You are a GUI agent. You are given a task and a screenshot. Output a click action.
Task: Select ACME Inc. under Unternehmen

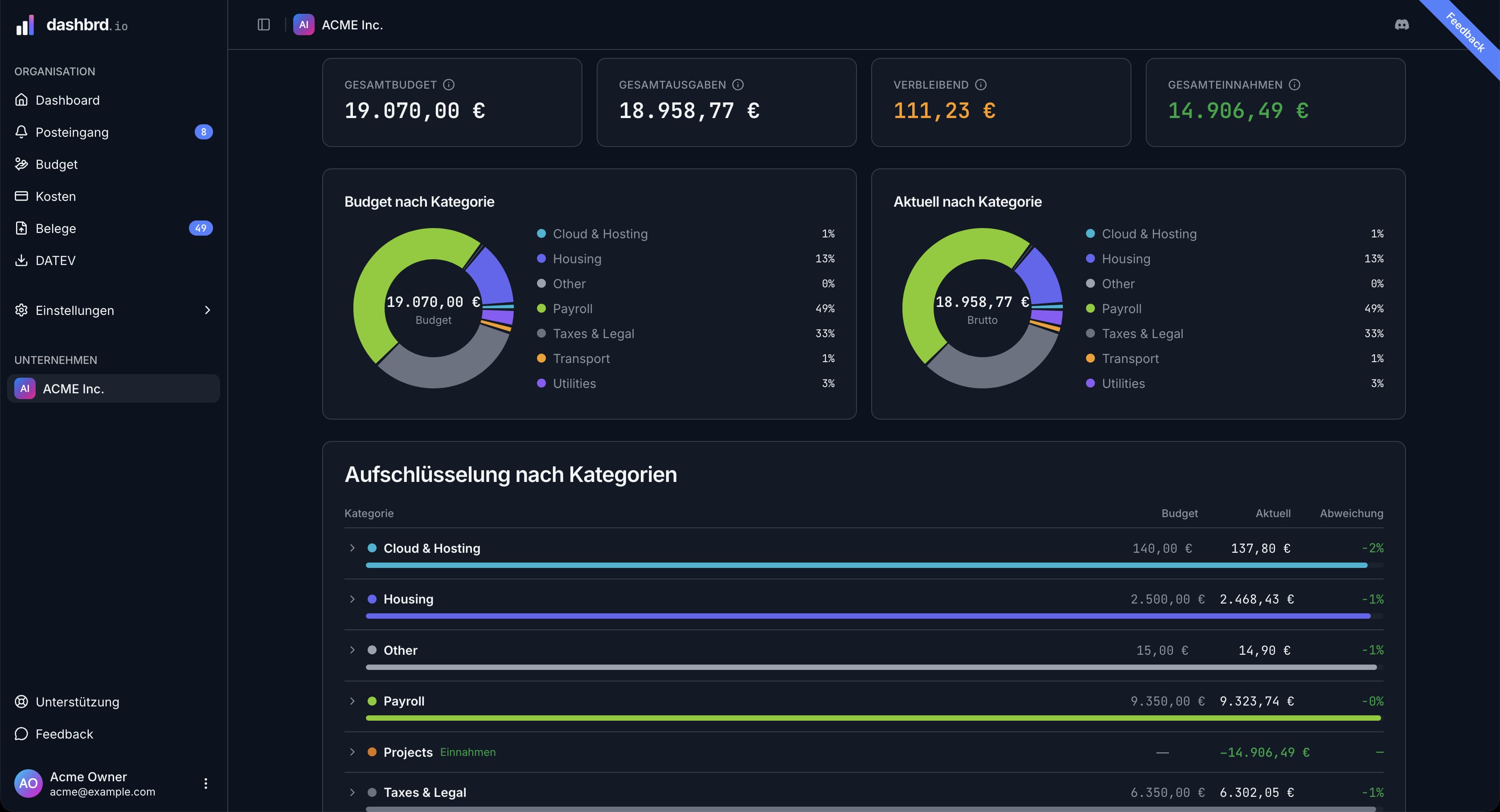pyautogui.click(x=114, y=388)
